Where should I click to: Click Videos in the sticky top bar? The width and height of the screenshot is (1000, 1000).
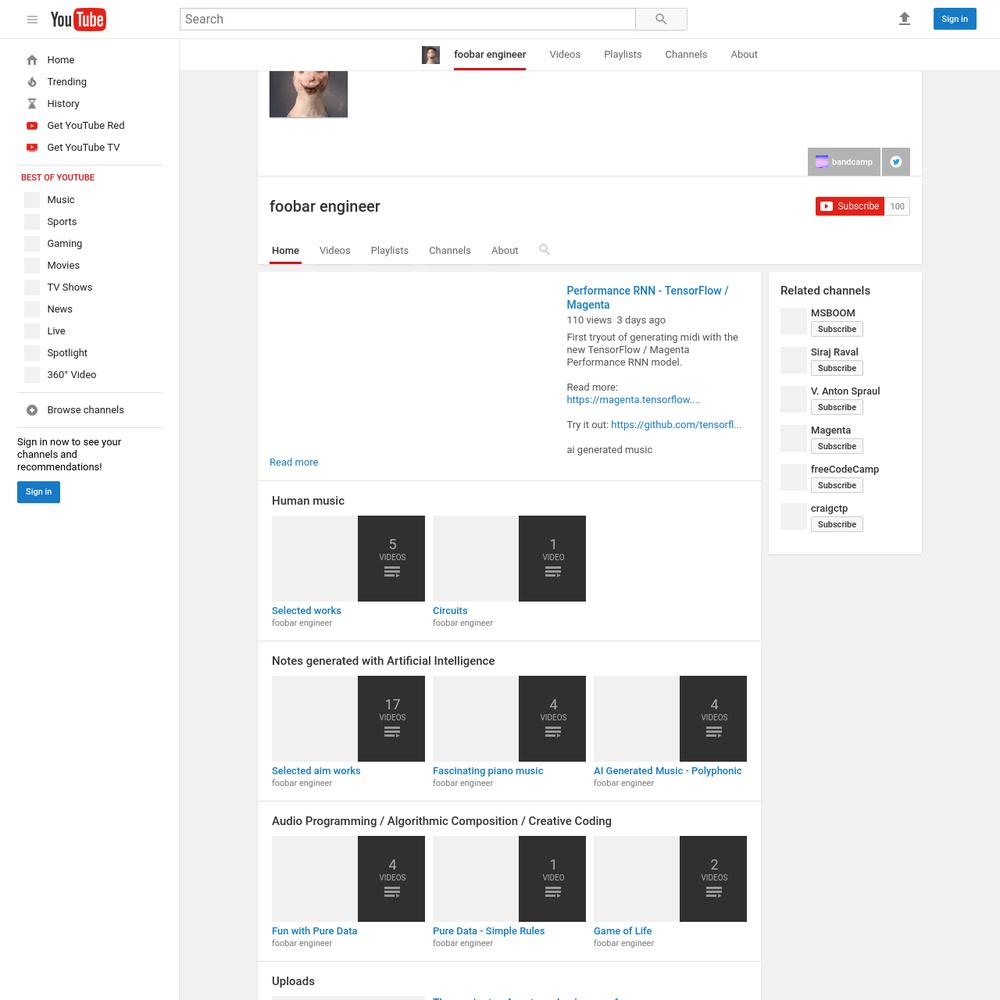[x=564, y=55]
